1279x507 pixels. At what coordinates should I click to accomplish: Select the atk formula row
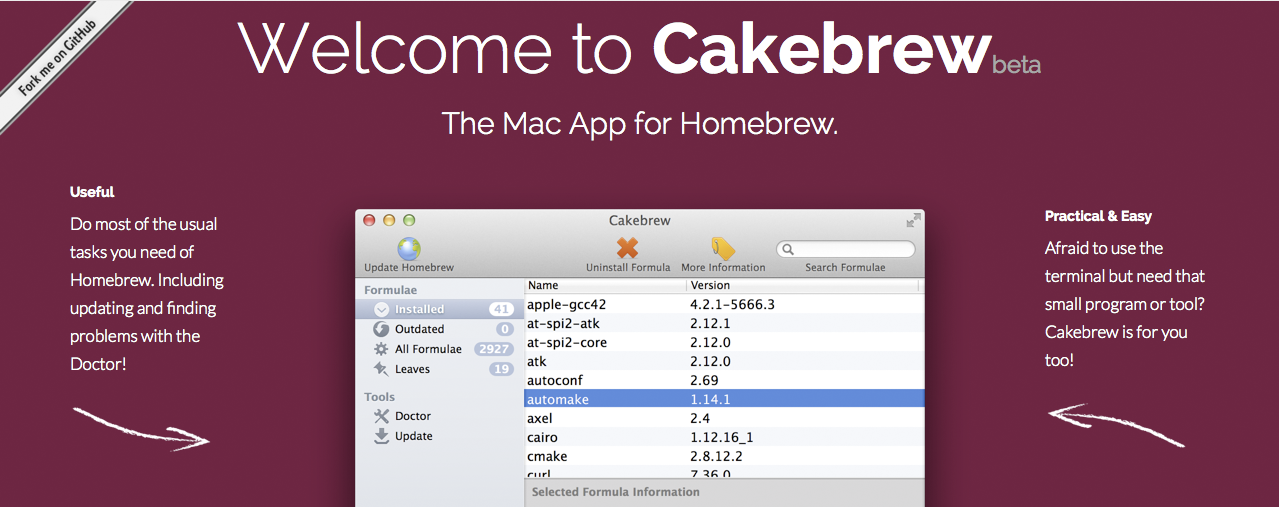(725, 361)
